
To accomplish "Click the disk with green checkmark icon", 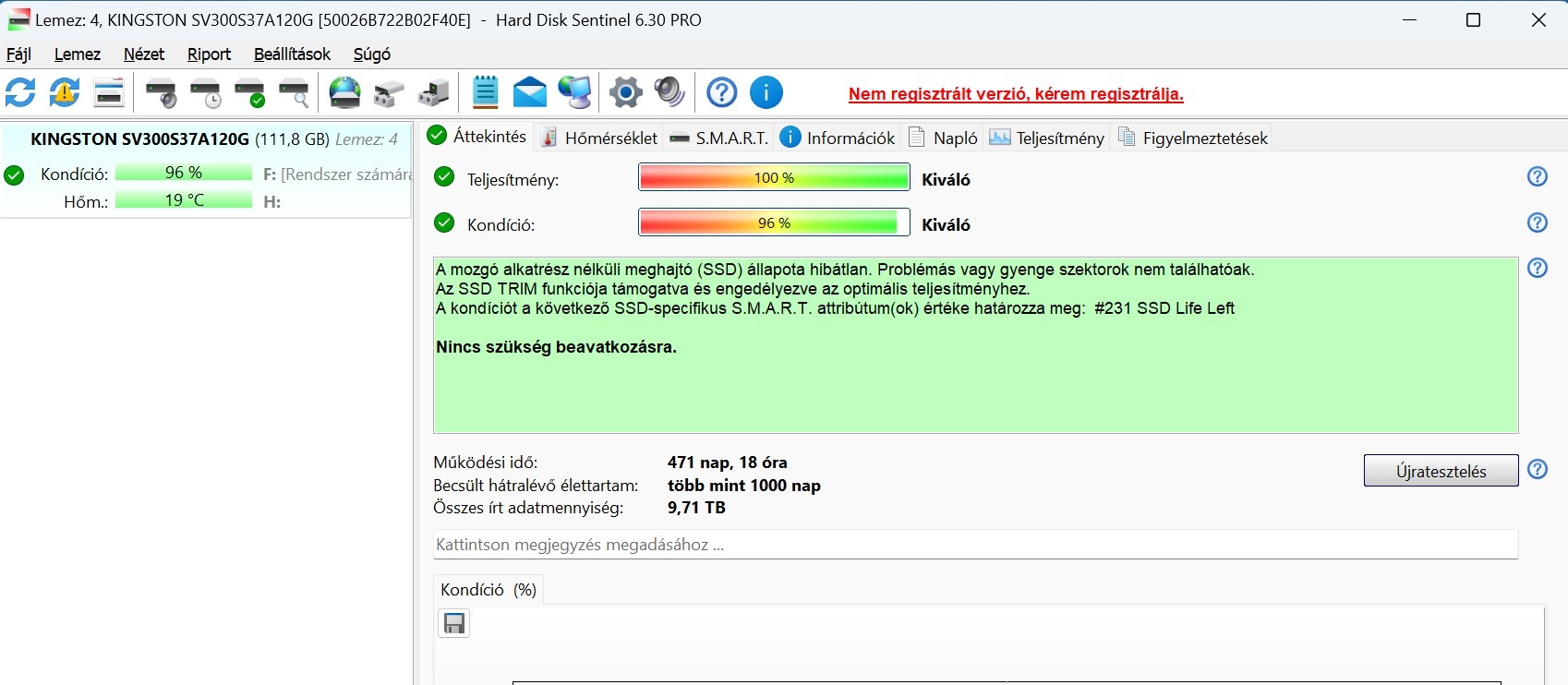I will [x=249, y=92].
